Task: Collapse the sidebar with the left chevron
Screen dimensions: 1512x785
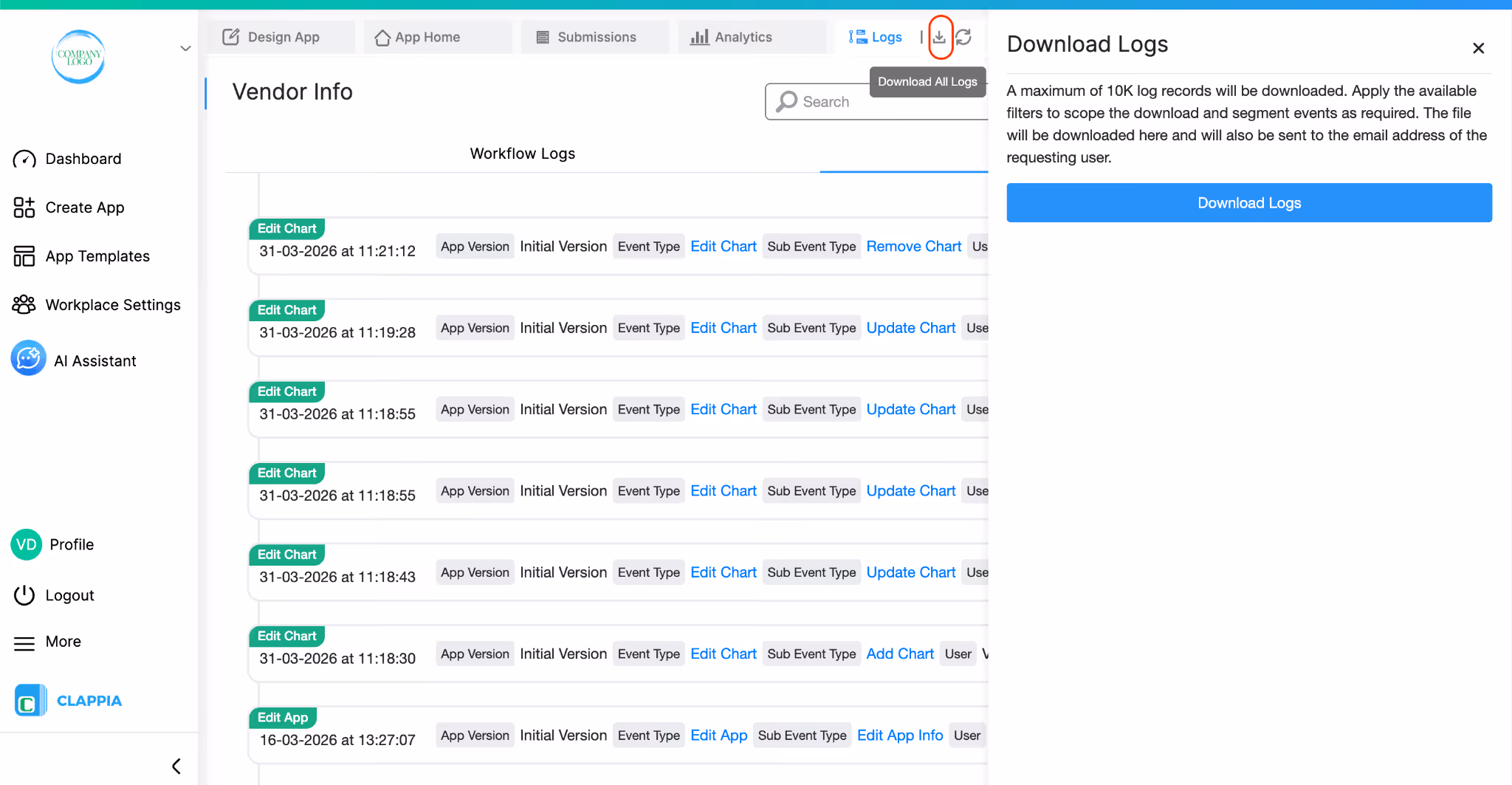Action: (176, 766)
